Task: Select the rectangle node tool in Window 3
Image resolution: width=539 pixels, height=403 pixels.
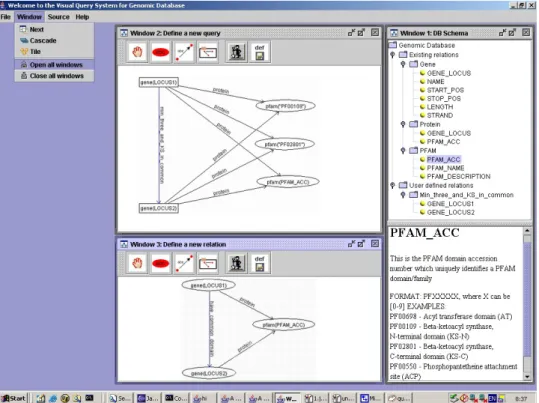Action: point(208,263)
